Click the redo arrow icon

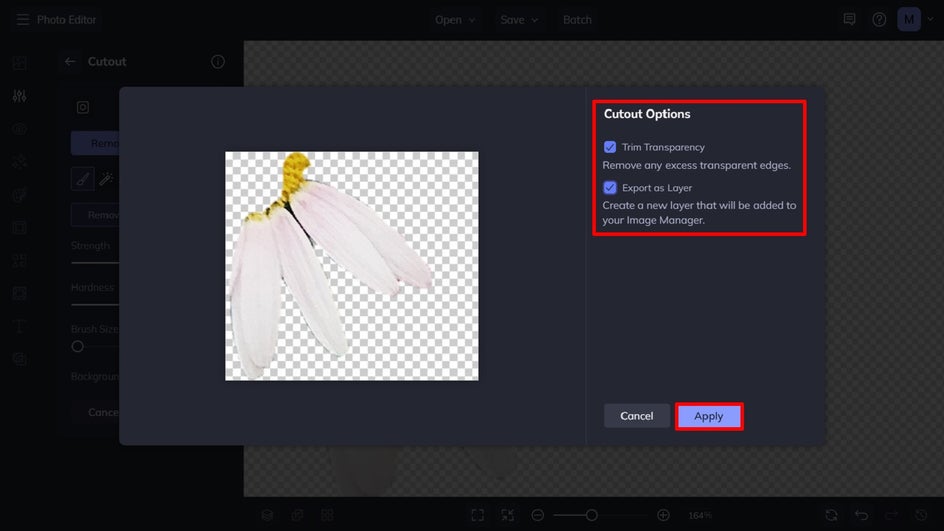point(892,515)
